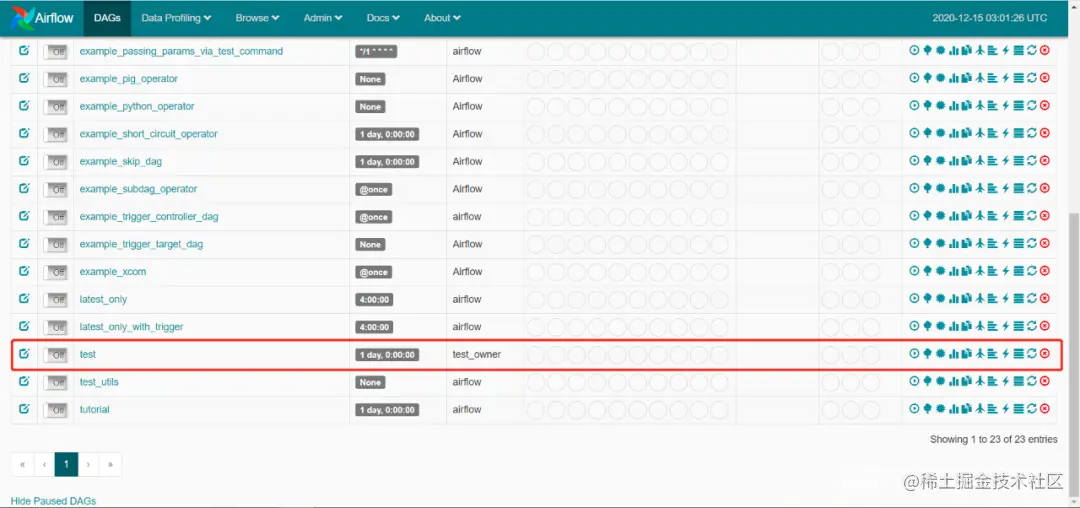Screen dimensions: 1080x508
Task: Click 'Showing 1 to 23 of 23 entries'
Action: coord(994,438)
